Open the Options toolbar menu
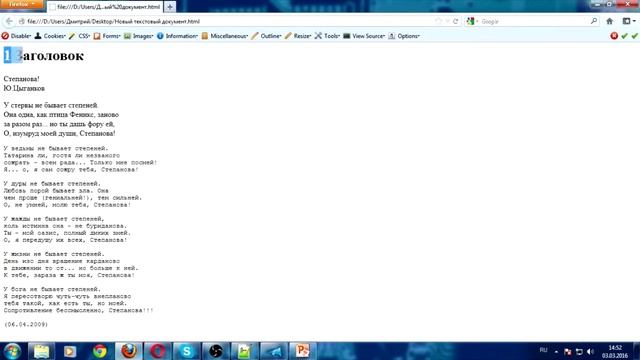This screenshot has width=640, height=360. point(404,36)
